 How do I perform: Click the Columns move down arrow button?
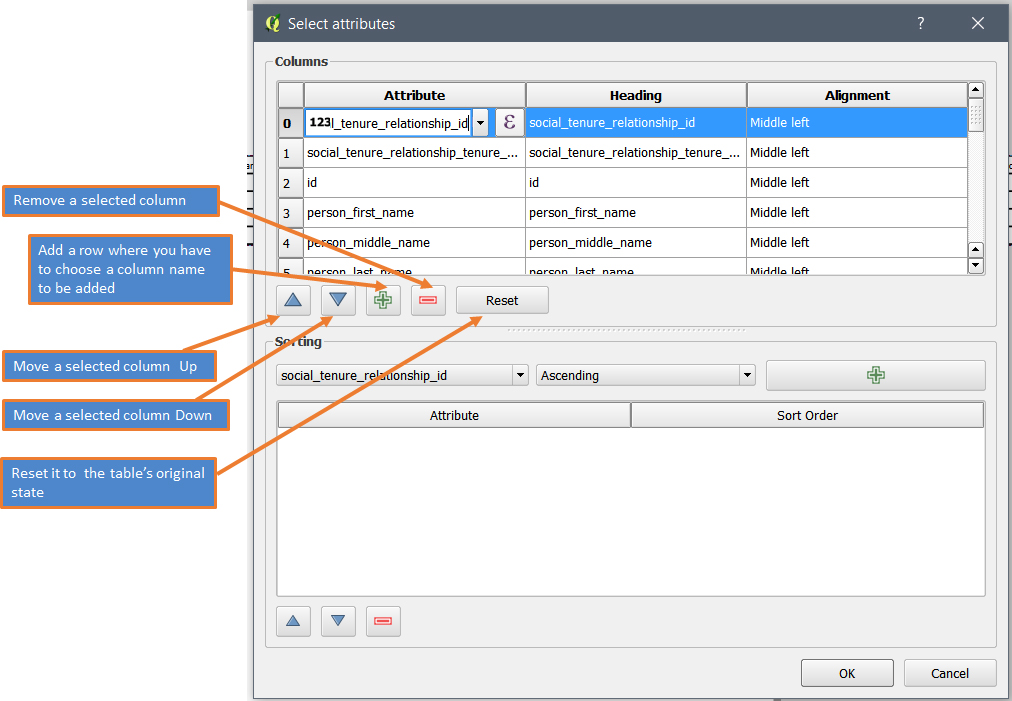(x=338, y=300)
